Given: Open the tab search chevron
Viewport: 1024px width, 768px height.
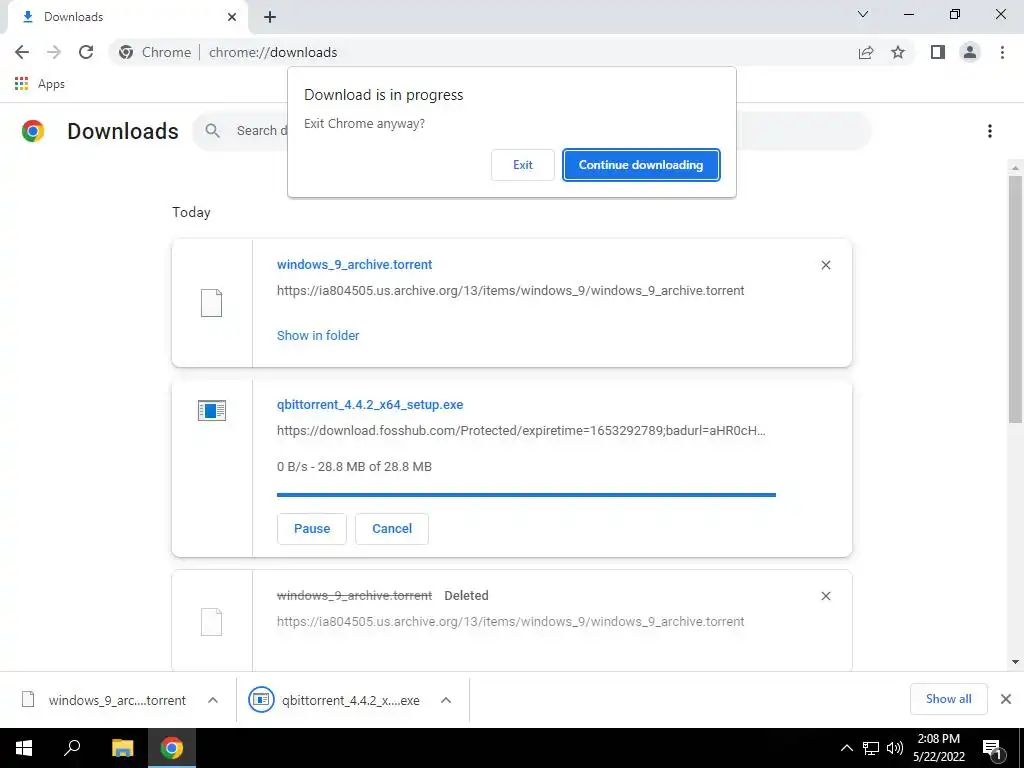Looking at the screenshot, I should (x=863, y=14).
